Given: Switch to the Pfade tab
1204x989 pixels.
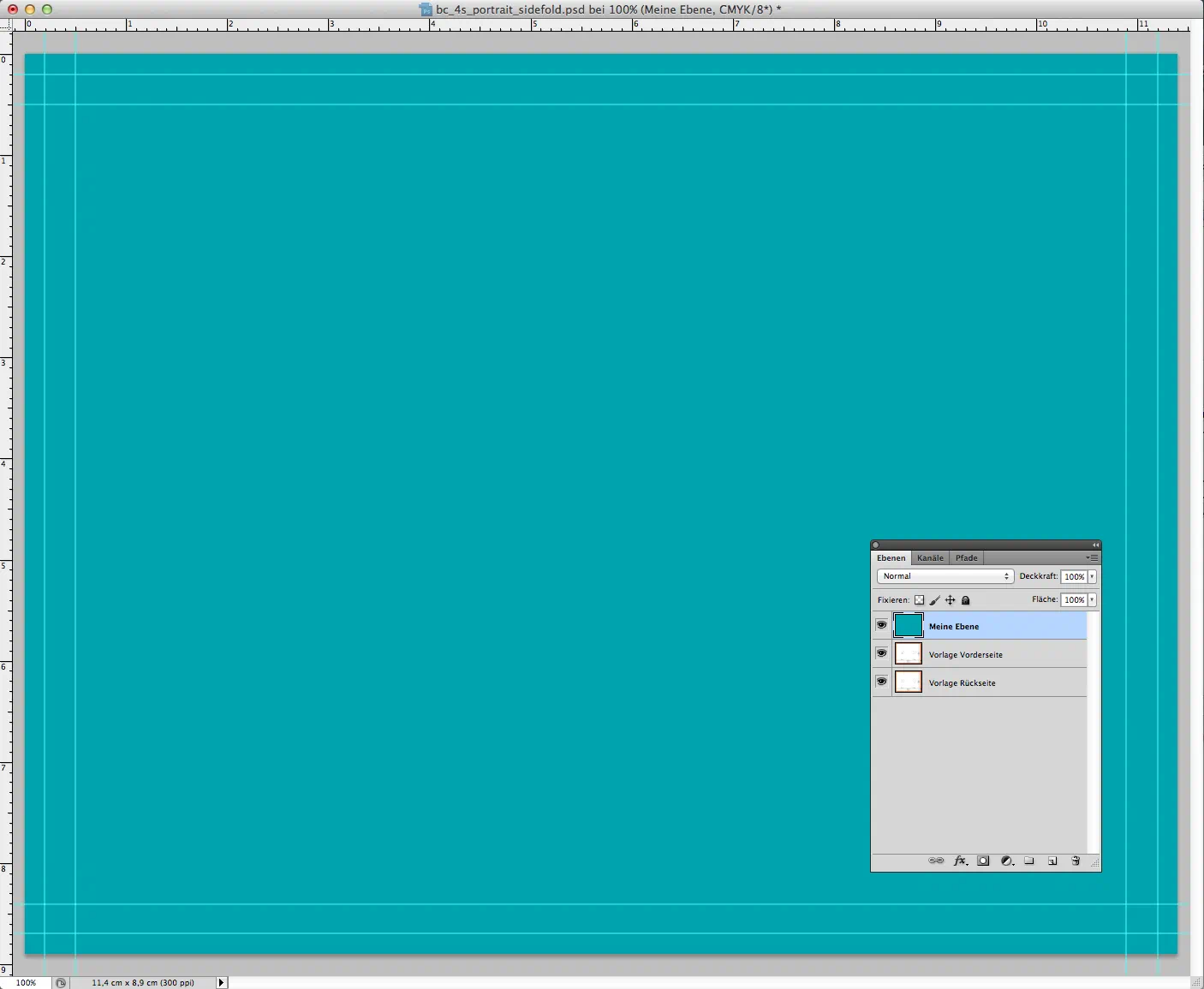Looking at the screenshot, I should tap(966, 557).
